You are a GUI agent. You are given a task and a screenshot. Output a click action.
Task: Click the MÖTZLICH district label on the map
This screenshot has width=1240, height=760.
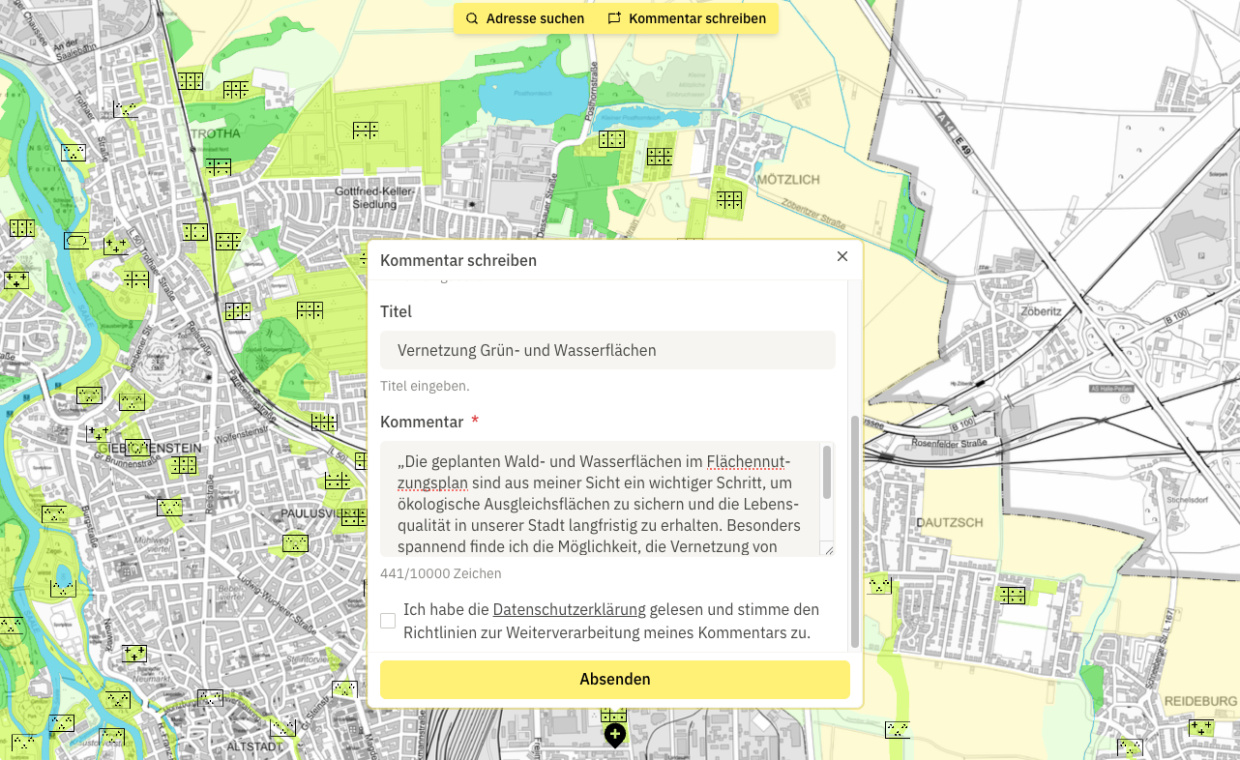[x=788, y=180]
